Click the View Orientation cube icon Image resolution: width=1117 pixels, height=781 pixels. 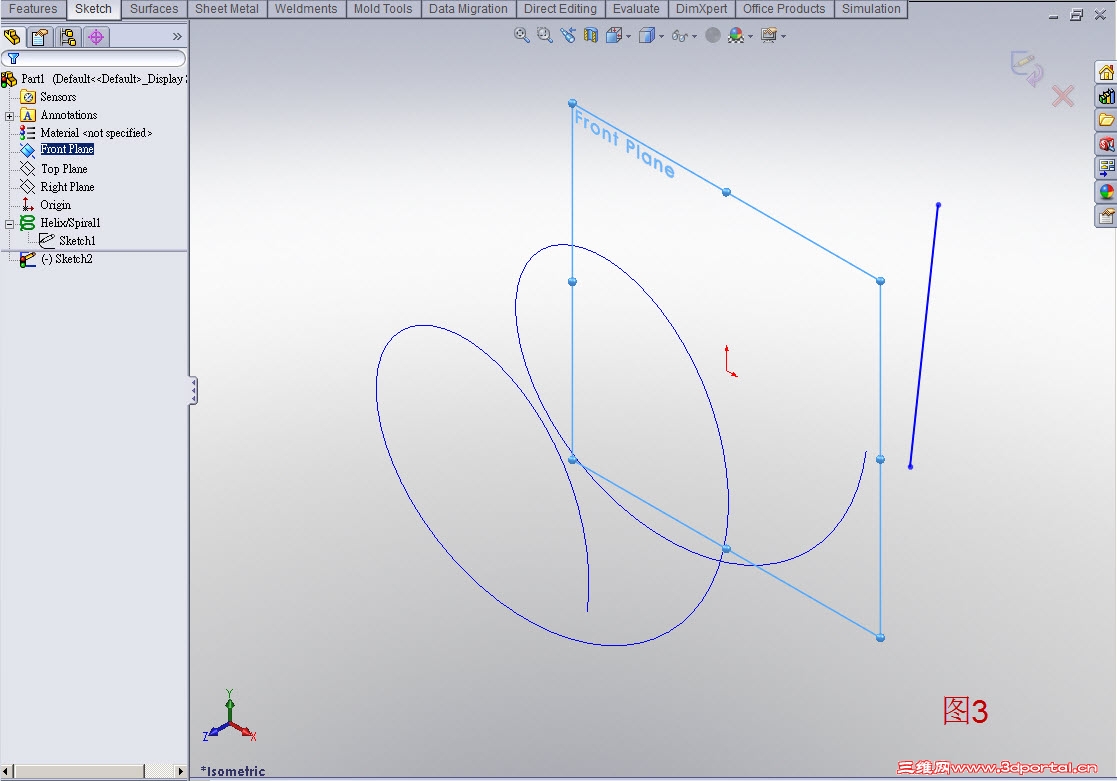click(x=614, y=35)
